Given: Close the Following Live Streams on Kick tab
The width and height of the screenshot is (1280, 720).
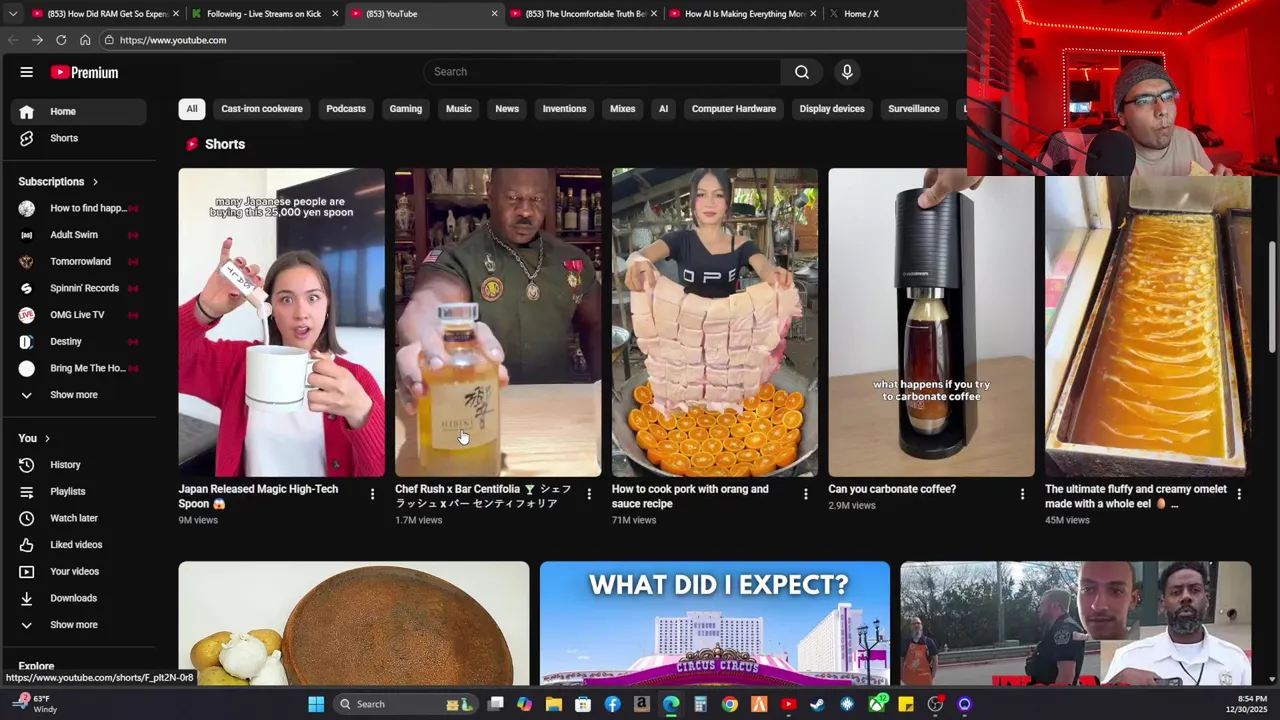Looking at the screenshot, I should [335, 14].
